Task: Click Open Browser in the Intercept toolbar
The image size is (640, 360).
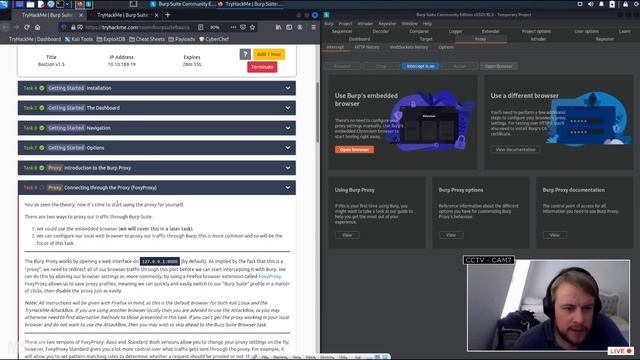Action: (x=498, y=66)
